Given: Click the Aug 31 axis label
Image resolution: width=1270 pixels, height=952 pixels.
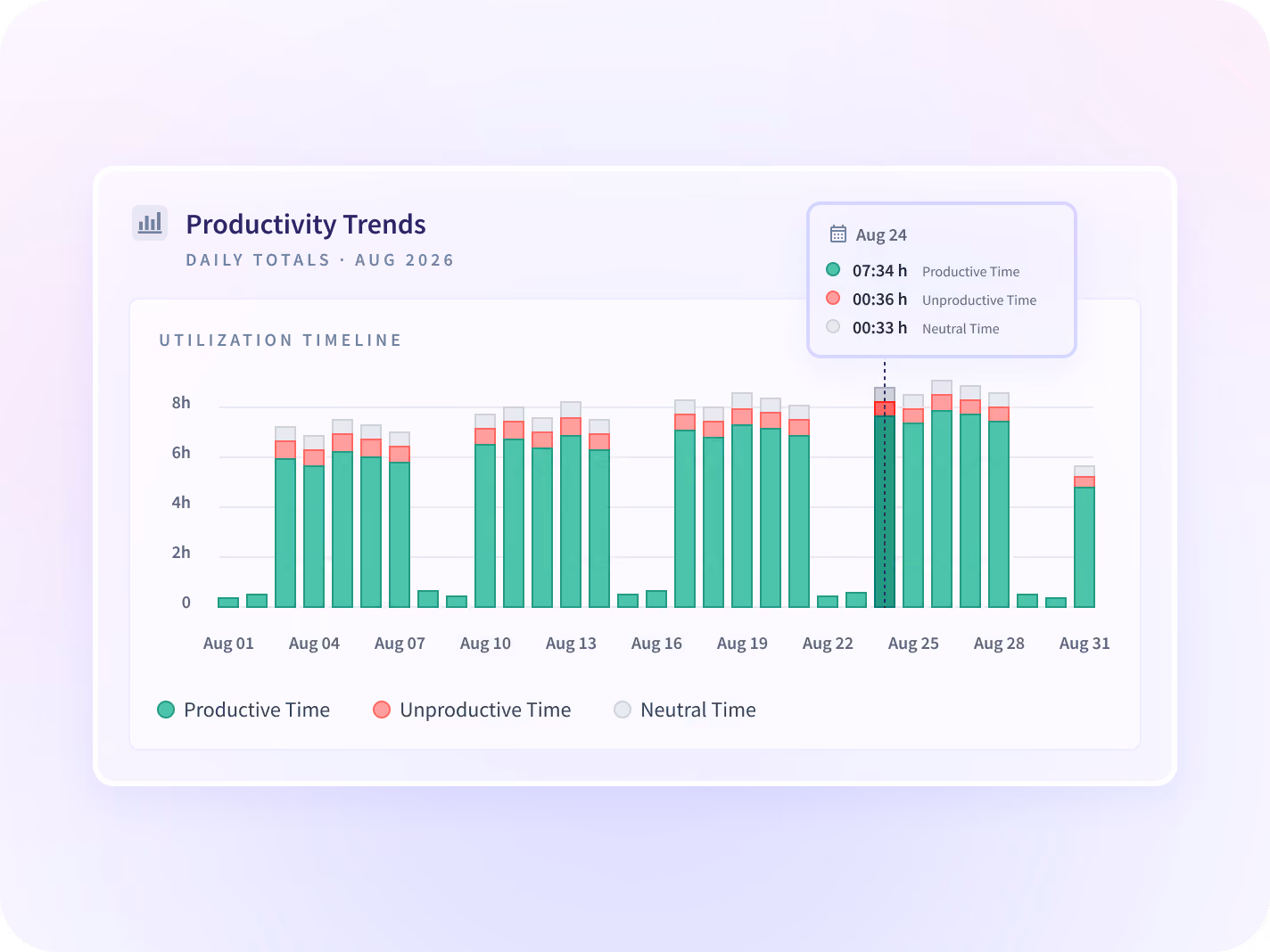Looking at the screenshot, I should [1084, 644].
